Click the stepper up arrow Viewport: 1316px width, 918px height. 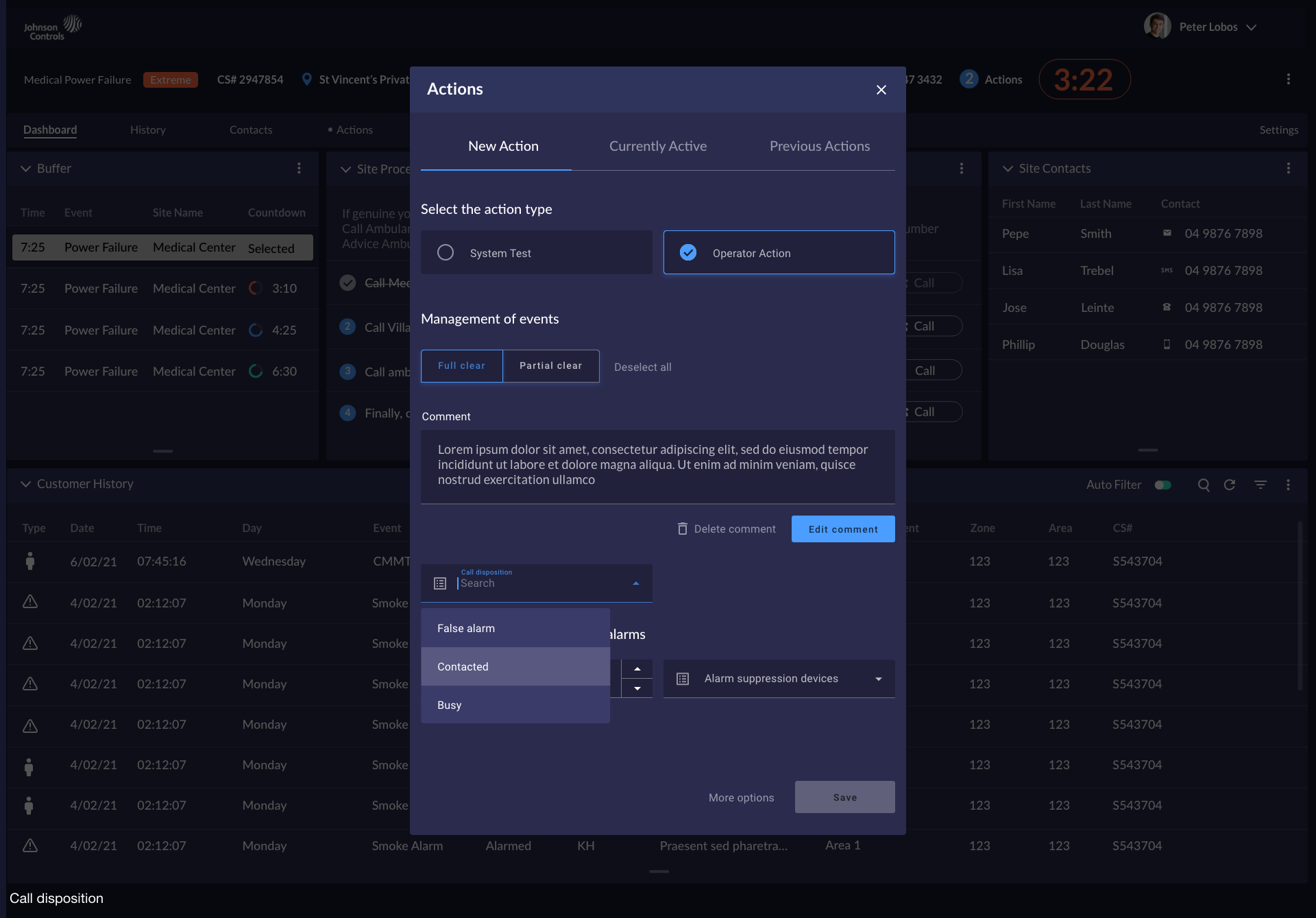(637, 669)
